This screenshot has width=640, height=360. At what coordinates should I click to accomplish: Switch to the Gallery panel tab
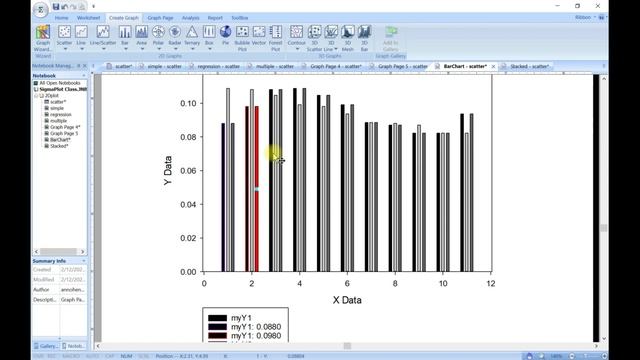pos(46,346)
